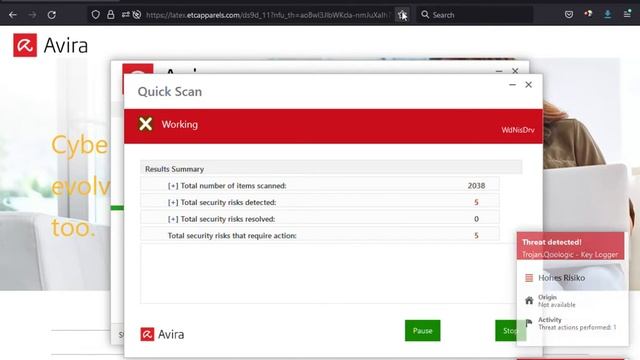This screenshot has width=640, height=360.
Task: Click the green scan progress bar
Action: pyautogui.click(x=118, y=208)
